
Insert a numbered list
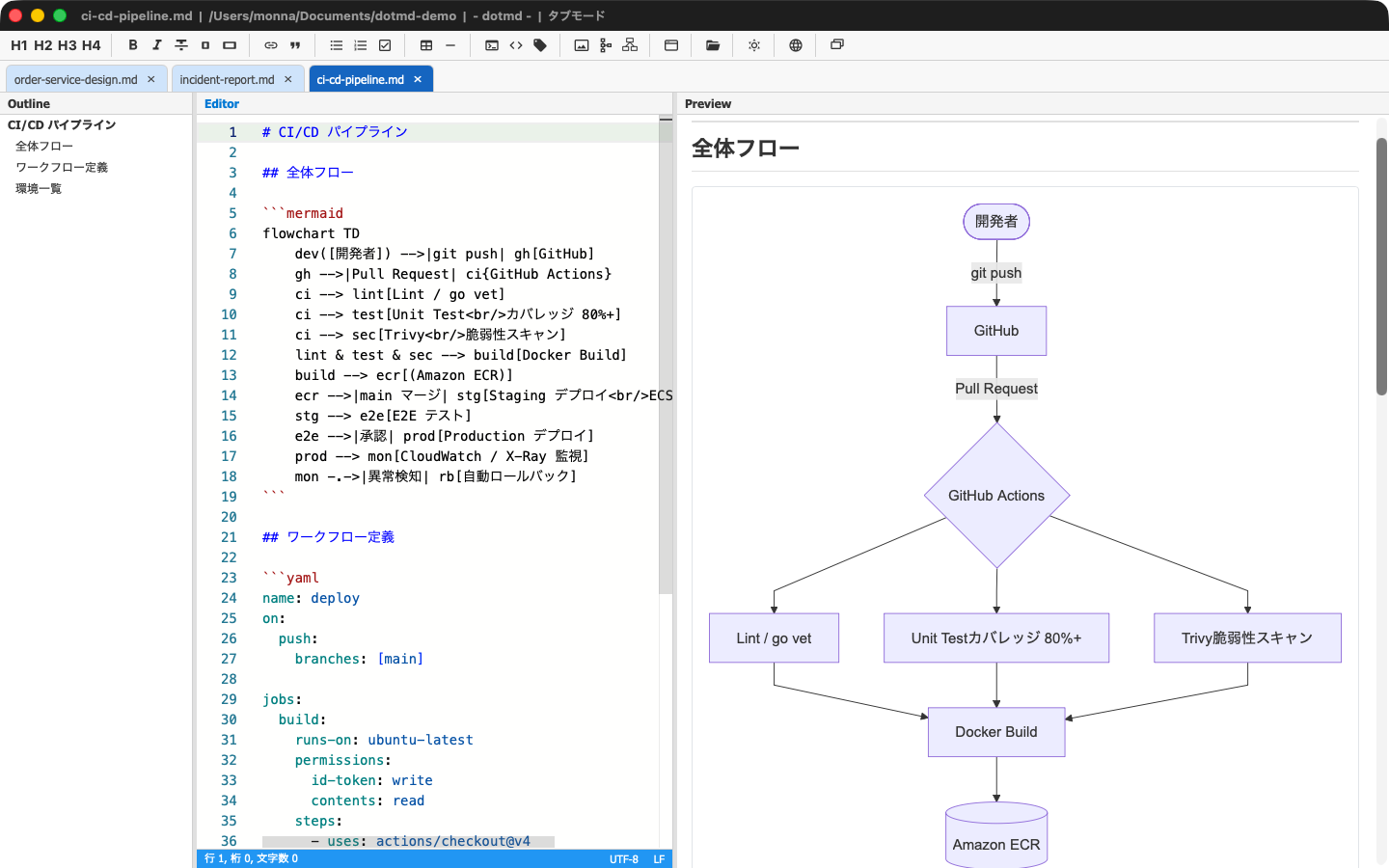tap(361, 45)
